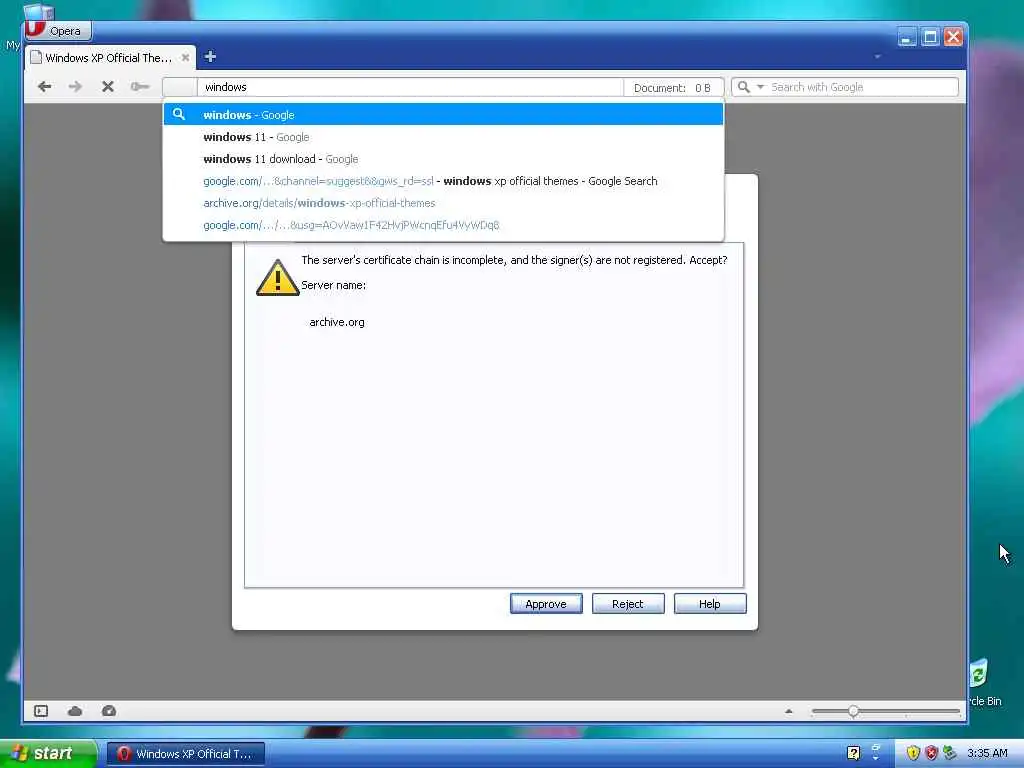The width and height of the screenshot is (1024, 768).
Task: Select the 'windows 11 - Google' suggestion
Action: [x=443, y=136]
